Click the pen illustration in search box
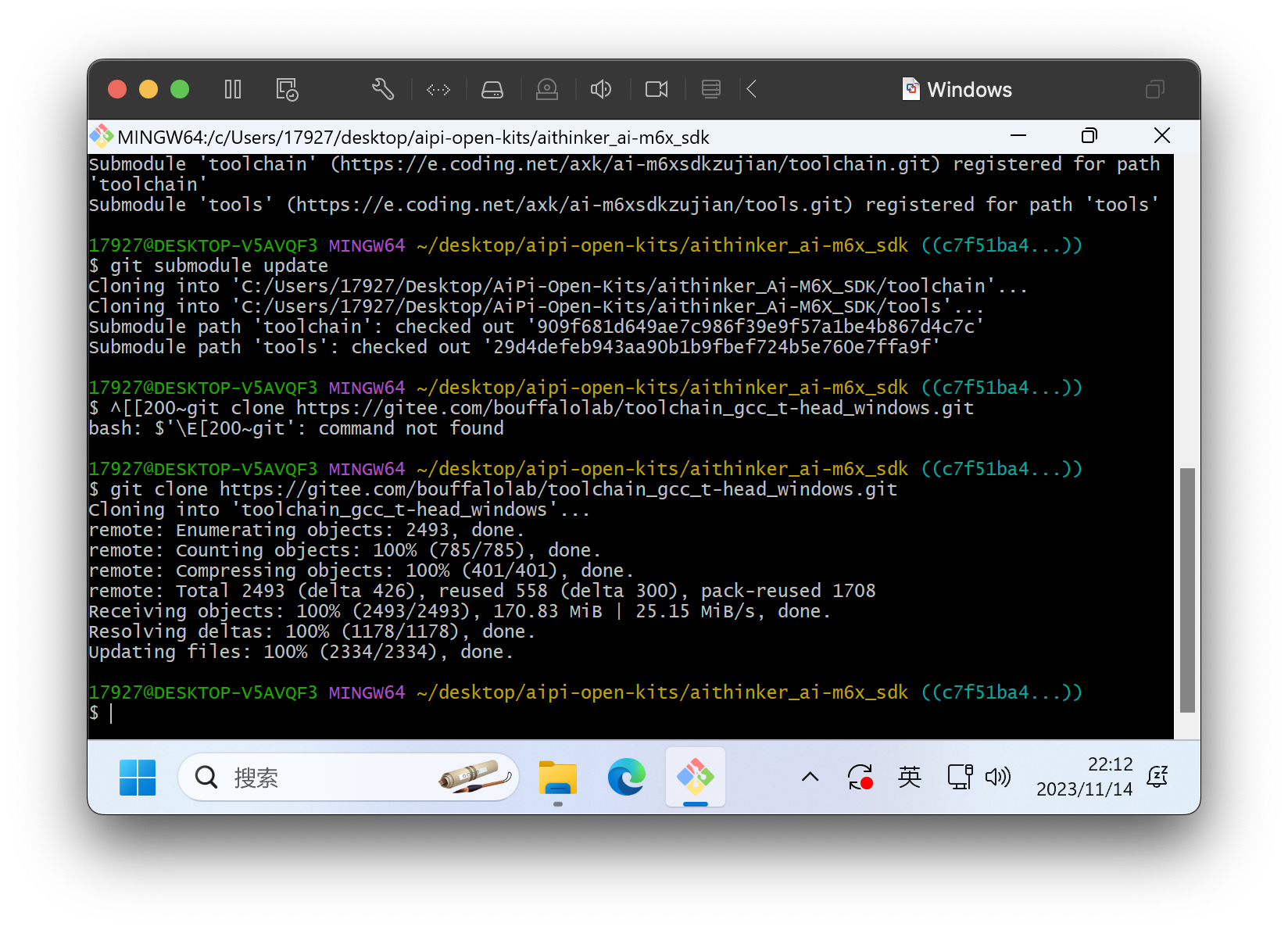 pyautogui.click(x=475, y=777)
